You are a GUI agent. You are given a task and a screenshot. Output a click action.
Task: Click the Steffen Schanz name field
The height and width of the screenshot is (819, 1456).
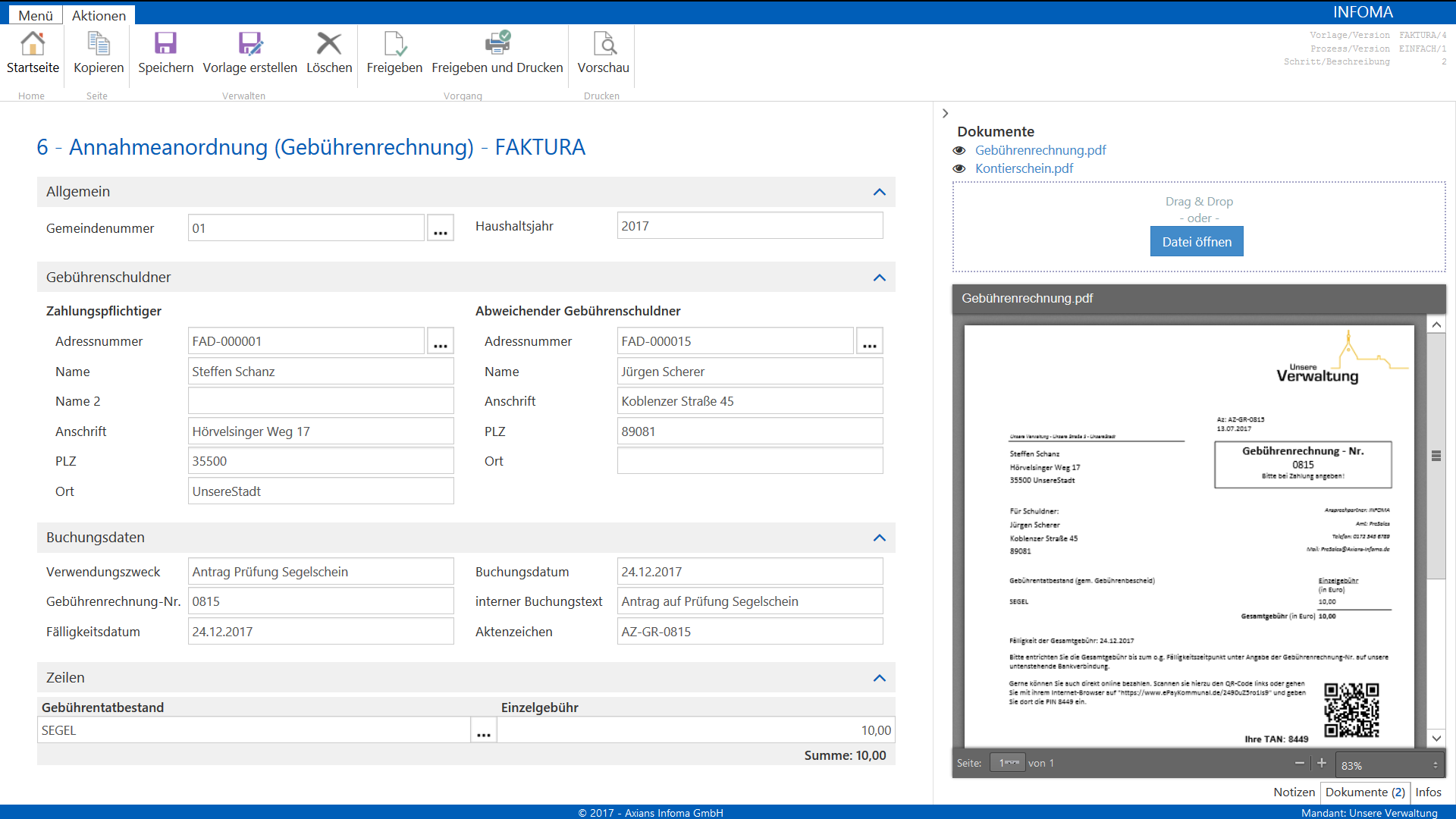click(321, 372)
